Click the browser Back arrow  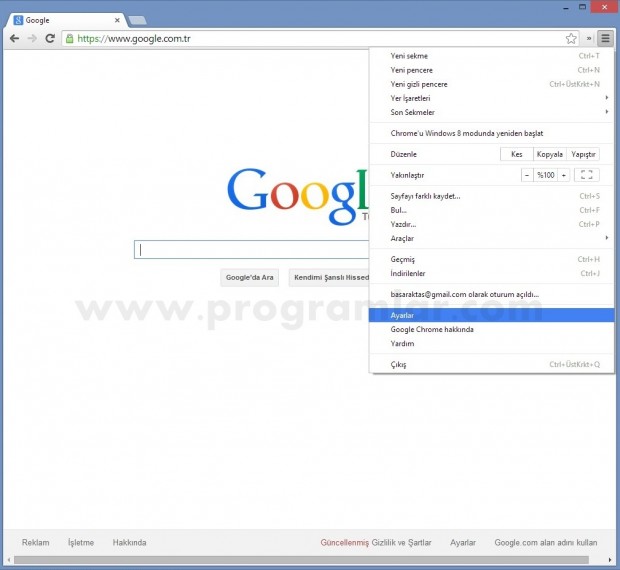(x=14, y=38)
